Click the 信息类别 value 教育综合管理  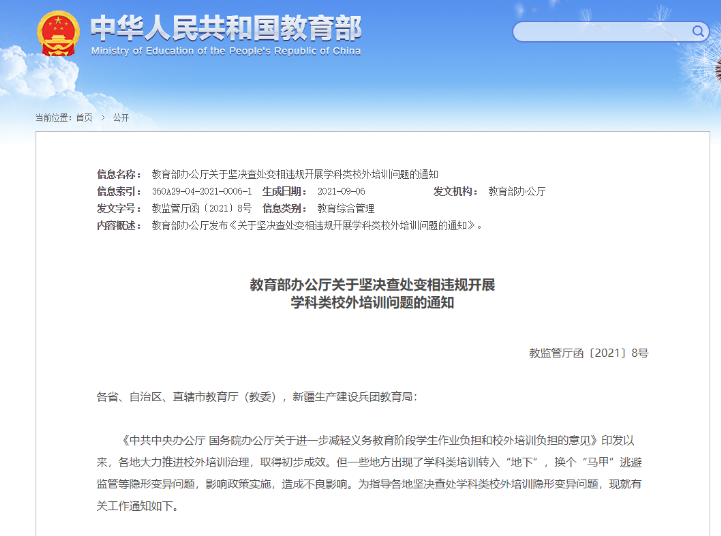[x=346, y=208]
